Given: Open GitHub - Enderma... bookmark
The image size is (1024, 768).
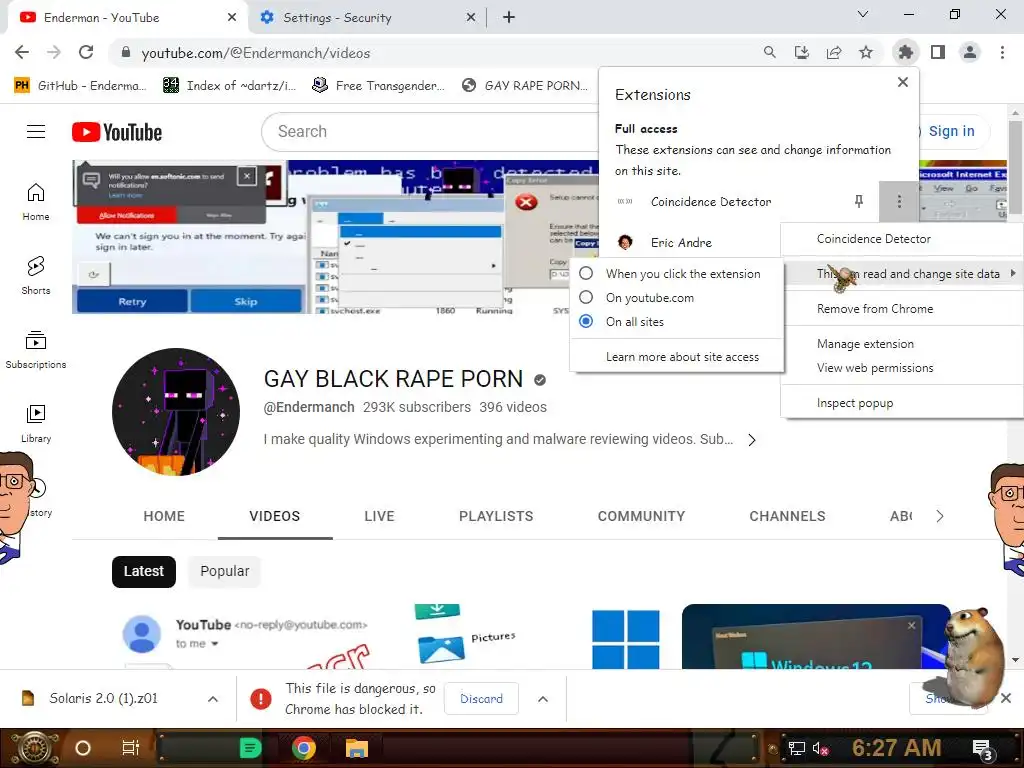Looking at the screenshot, I should tap(80, 86).
